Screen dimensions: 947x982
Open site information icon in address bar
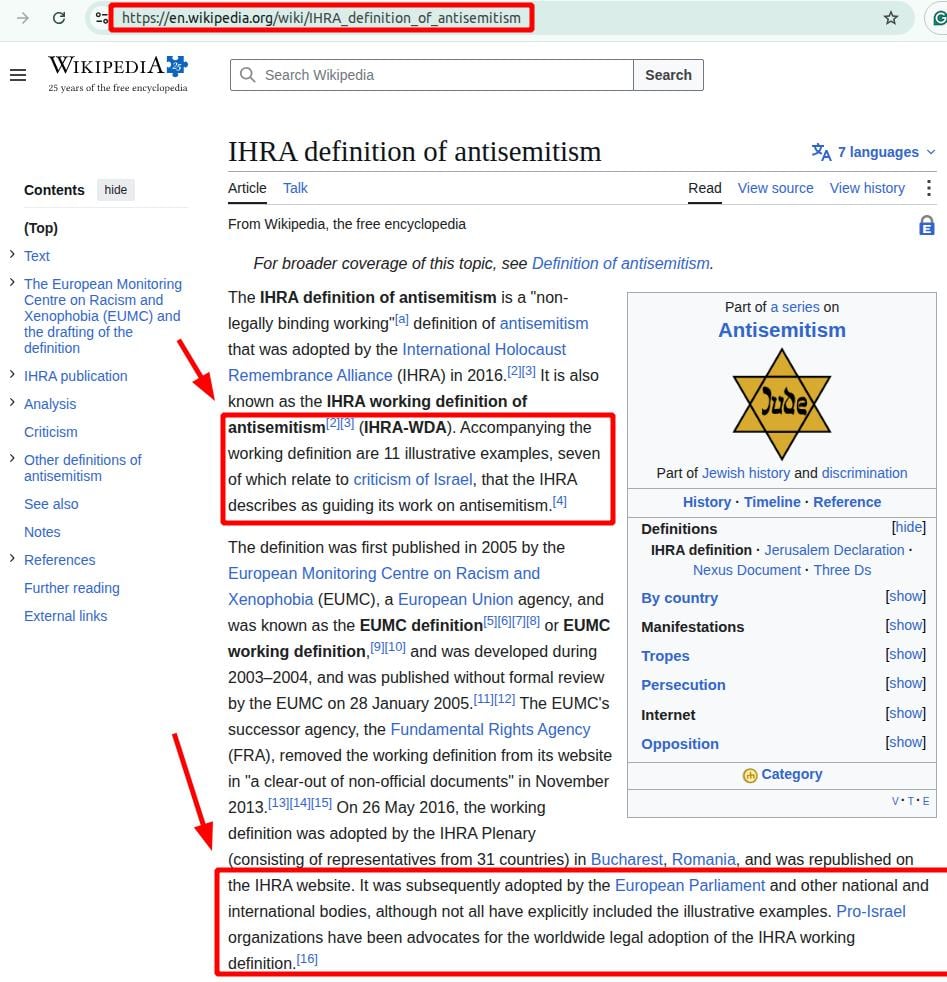(x=101, y=18)
